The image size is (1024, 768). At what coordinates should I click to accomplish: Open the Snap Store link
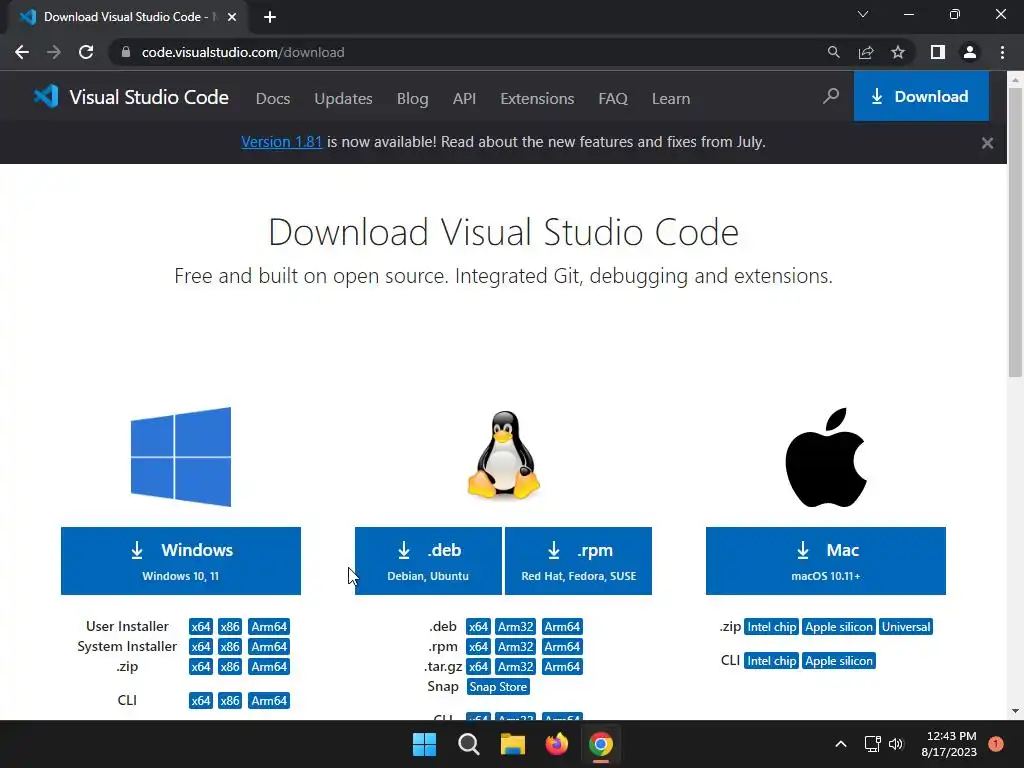tap(498, 687)
